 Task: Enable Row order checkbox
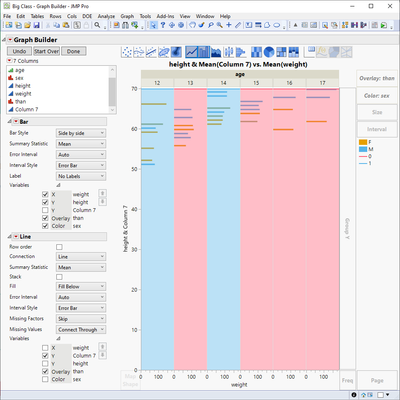59,247
